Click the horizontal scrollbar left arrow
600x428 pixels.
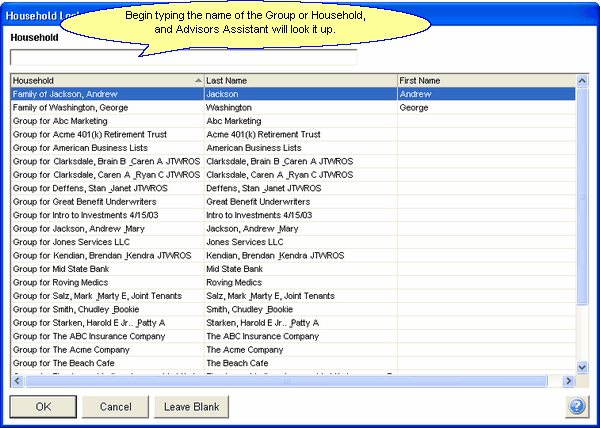click(17, 381)
